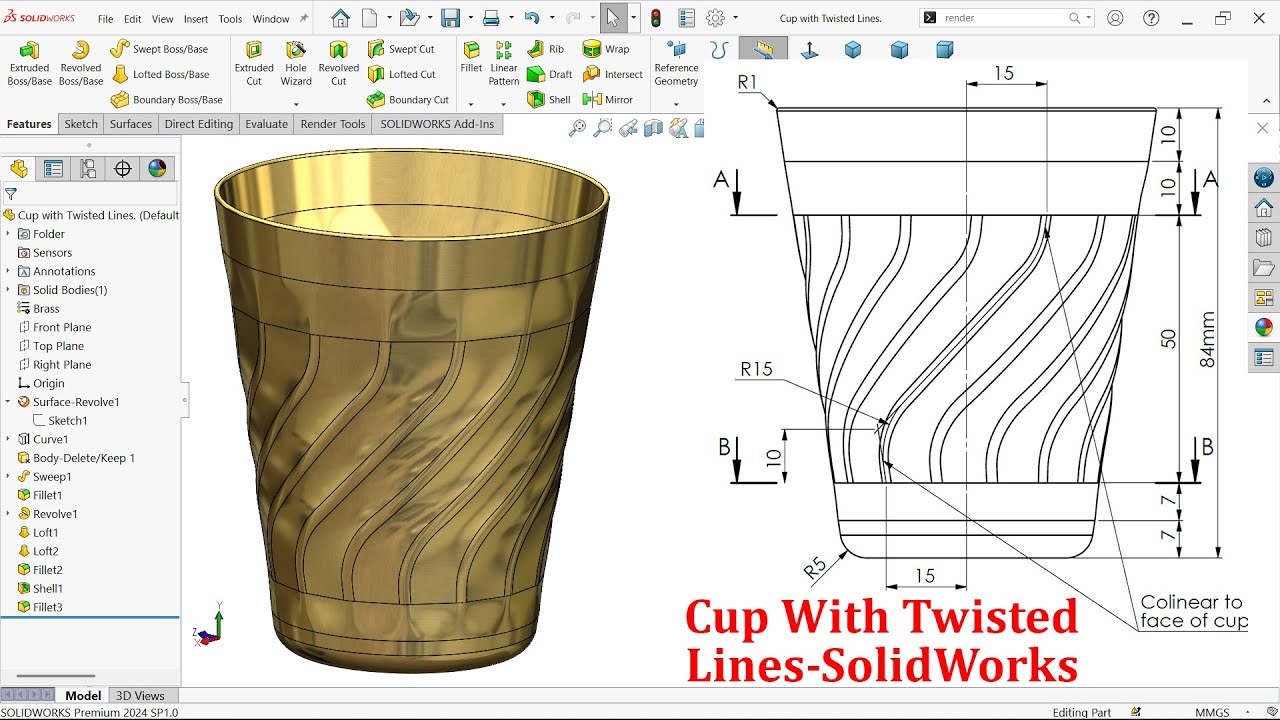Screen dimensions: 1280x720
Task: Apply the Draft feature
Action: pyautogui.click(x=549, y=74)
